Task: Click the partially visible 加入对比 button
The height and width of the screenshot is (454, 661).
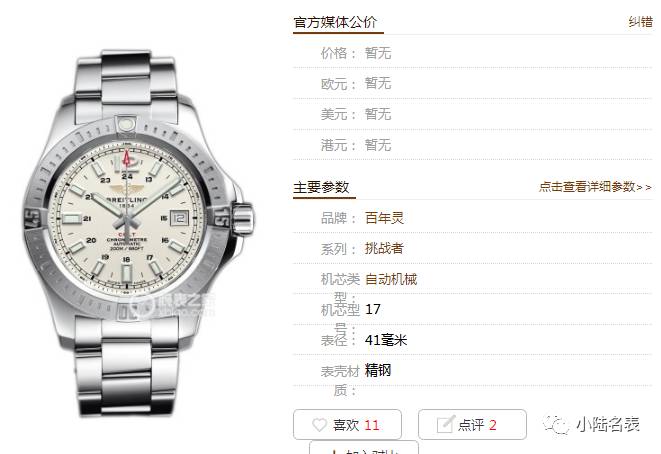Action: (x=364, y=448)
